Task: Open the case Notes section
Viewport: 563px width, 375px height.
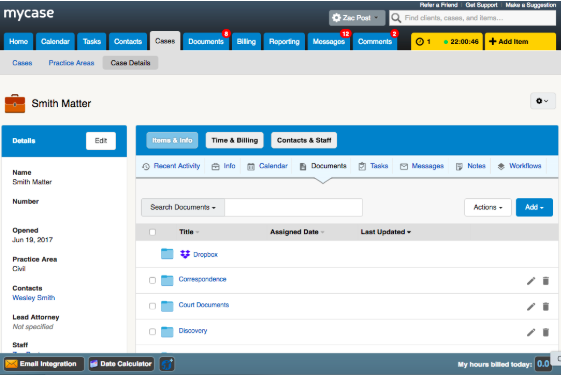Action: 471,166
